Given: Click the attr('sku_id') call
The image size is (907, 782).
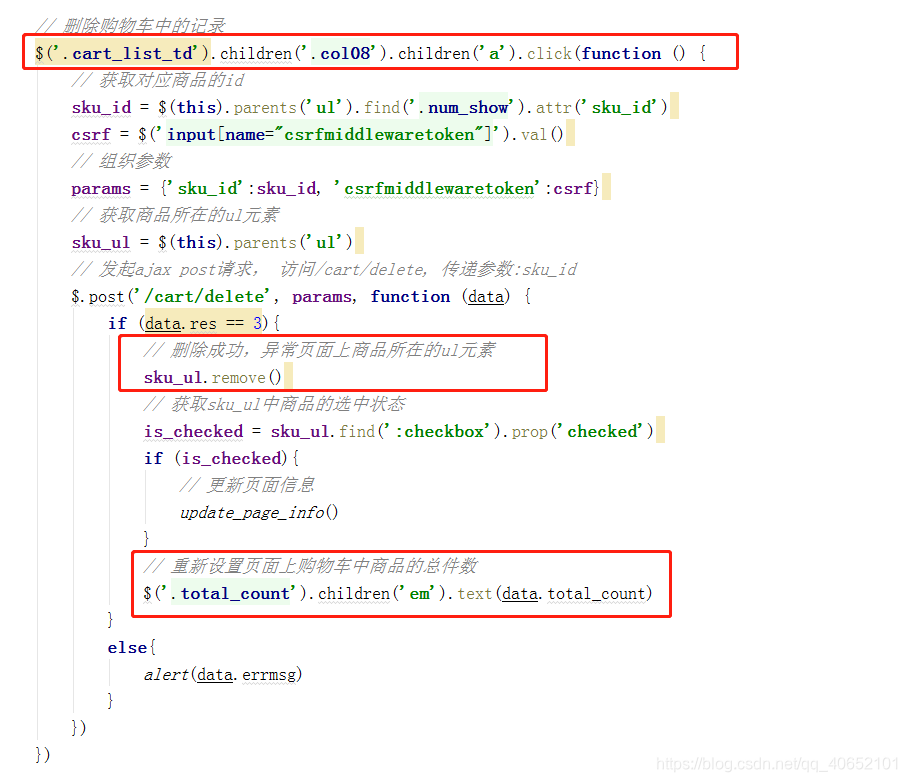Looking at the screenshot, I should [602, 107].
